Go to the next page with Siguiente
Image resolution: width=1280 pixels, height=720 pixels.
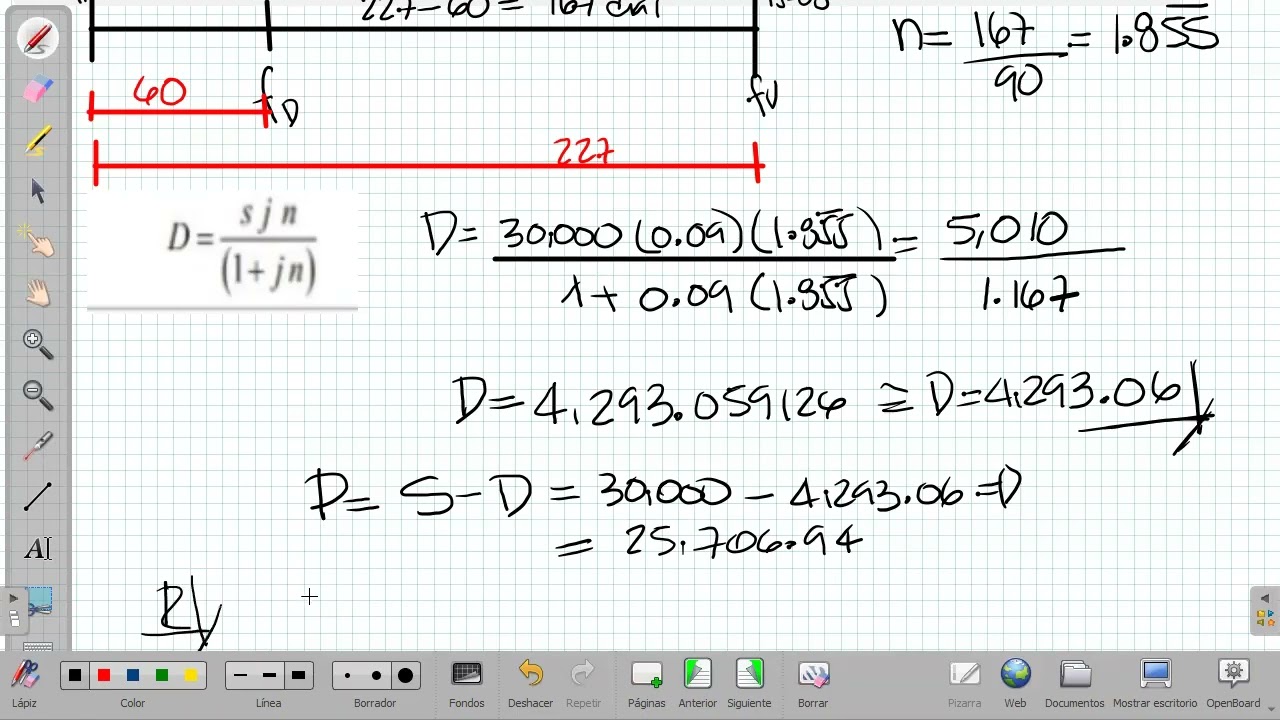[x=750, y=684]
